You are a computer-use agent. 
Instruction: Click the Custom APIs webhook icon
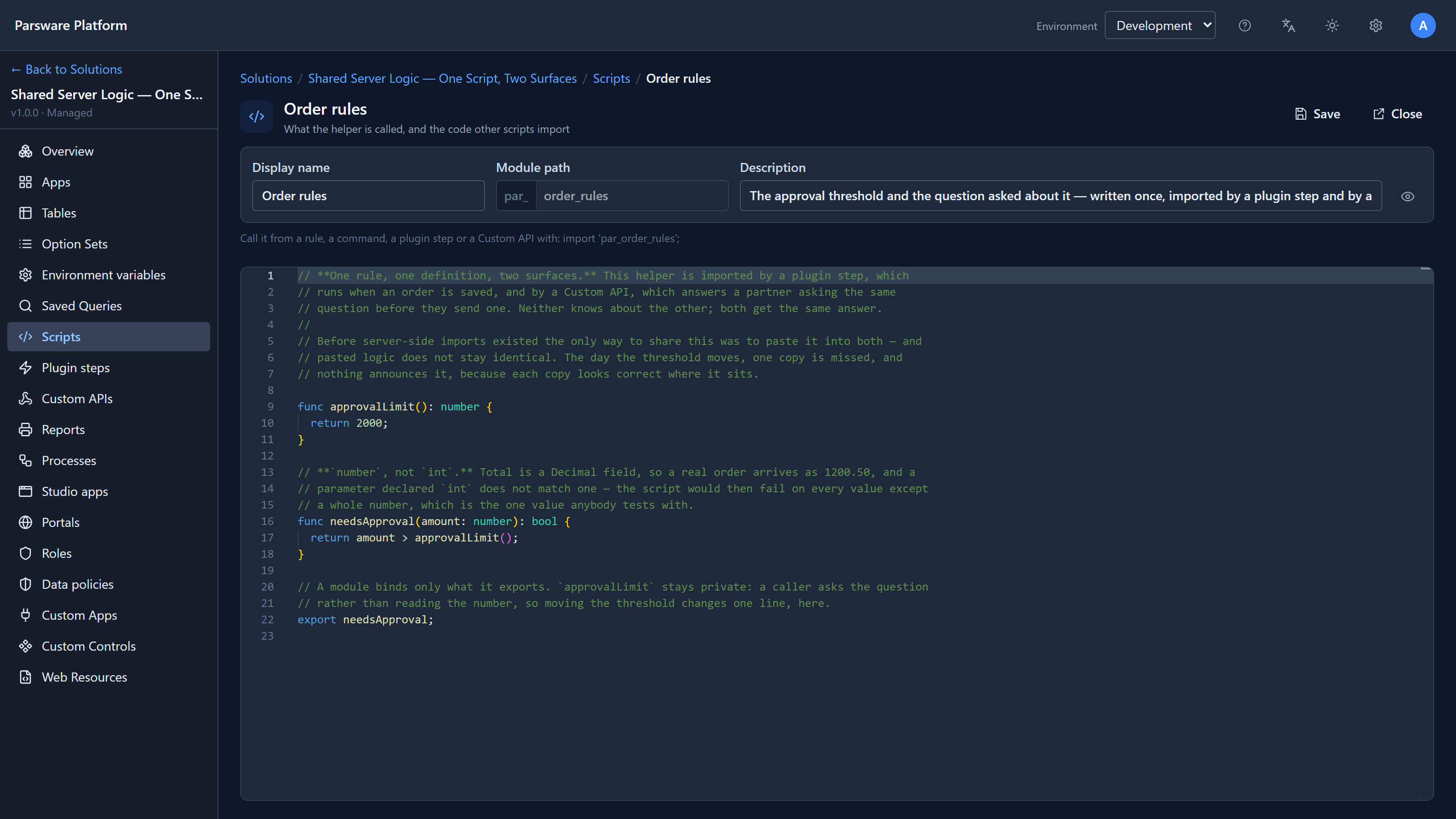click(x=25, y=399)
